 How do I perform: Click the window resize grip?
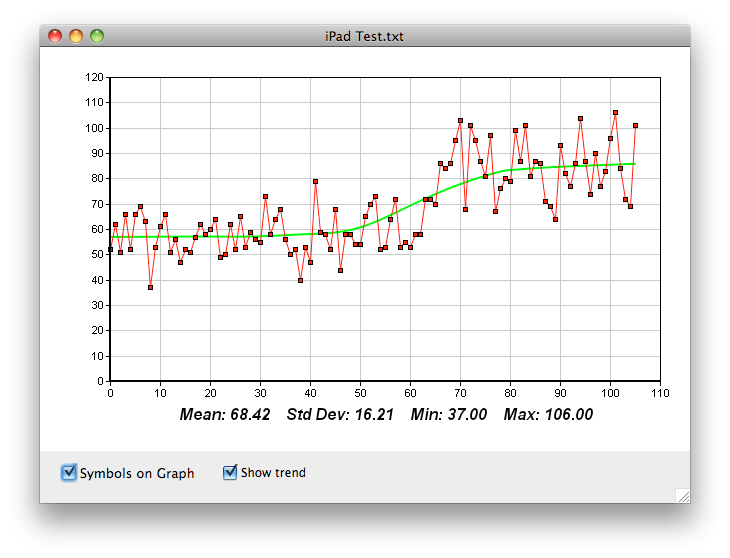tap(683, 496)
